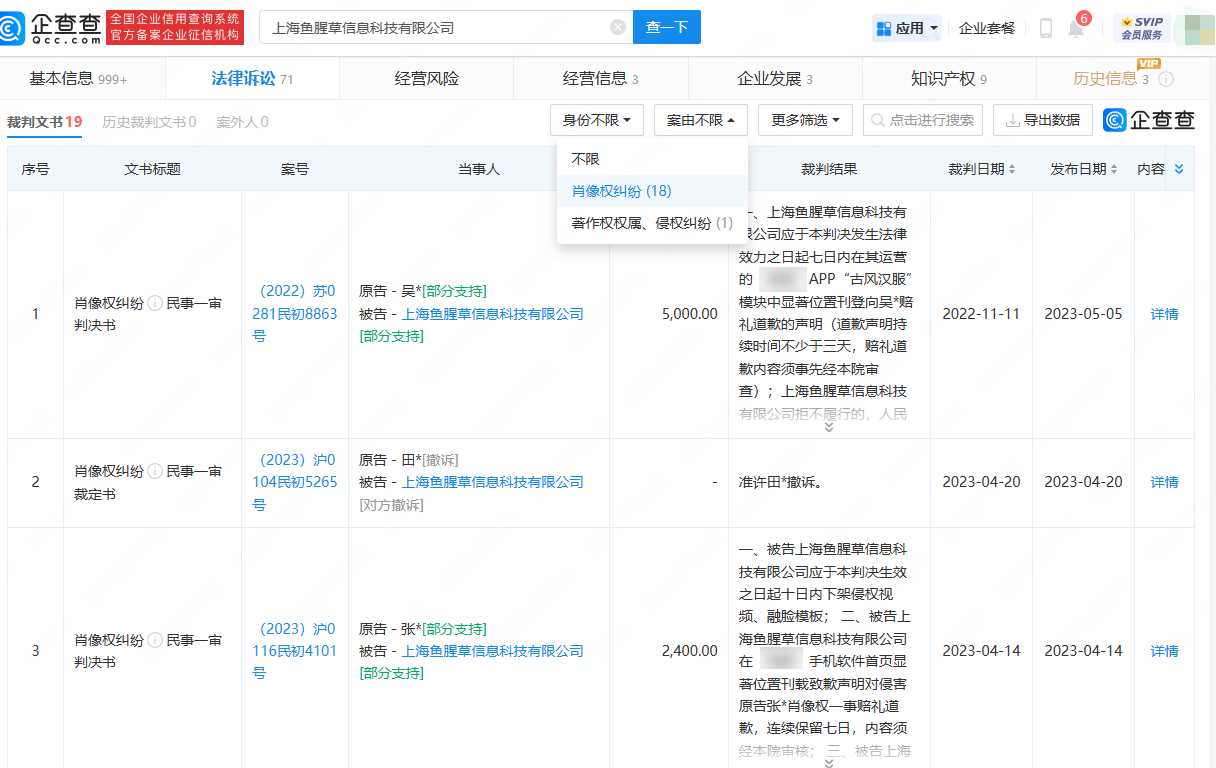Click the 导出数据 export button
1216x768 pixels.
pyautogui.click(x=1042, y=120)
